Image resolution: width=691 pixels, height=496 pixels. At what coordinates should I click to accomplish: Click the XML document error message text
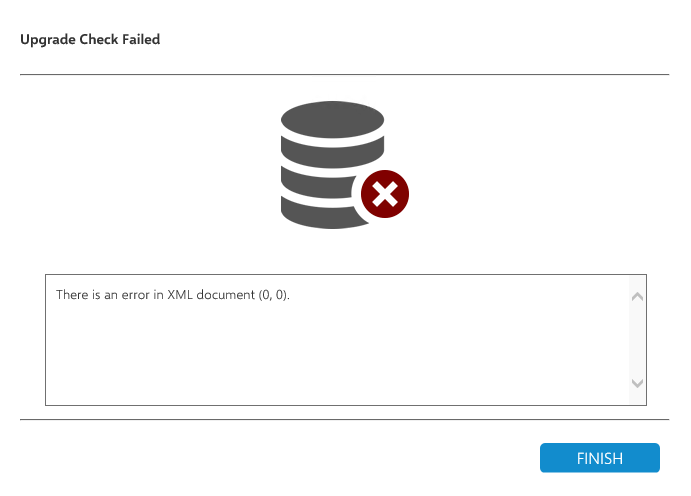pyautogui.click(x=173, y=297)
